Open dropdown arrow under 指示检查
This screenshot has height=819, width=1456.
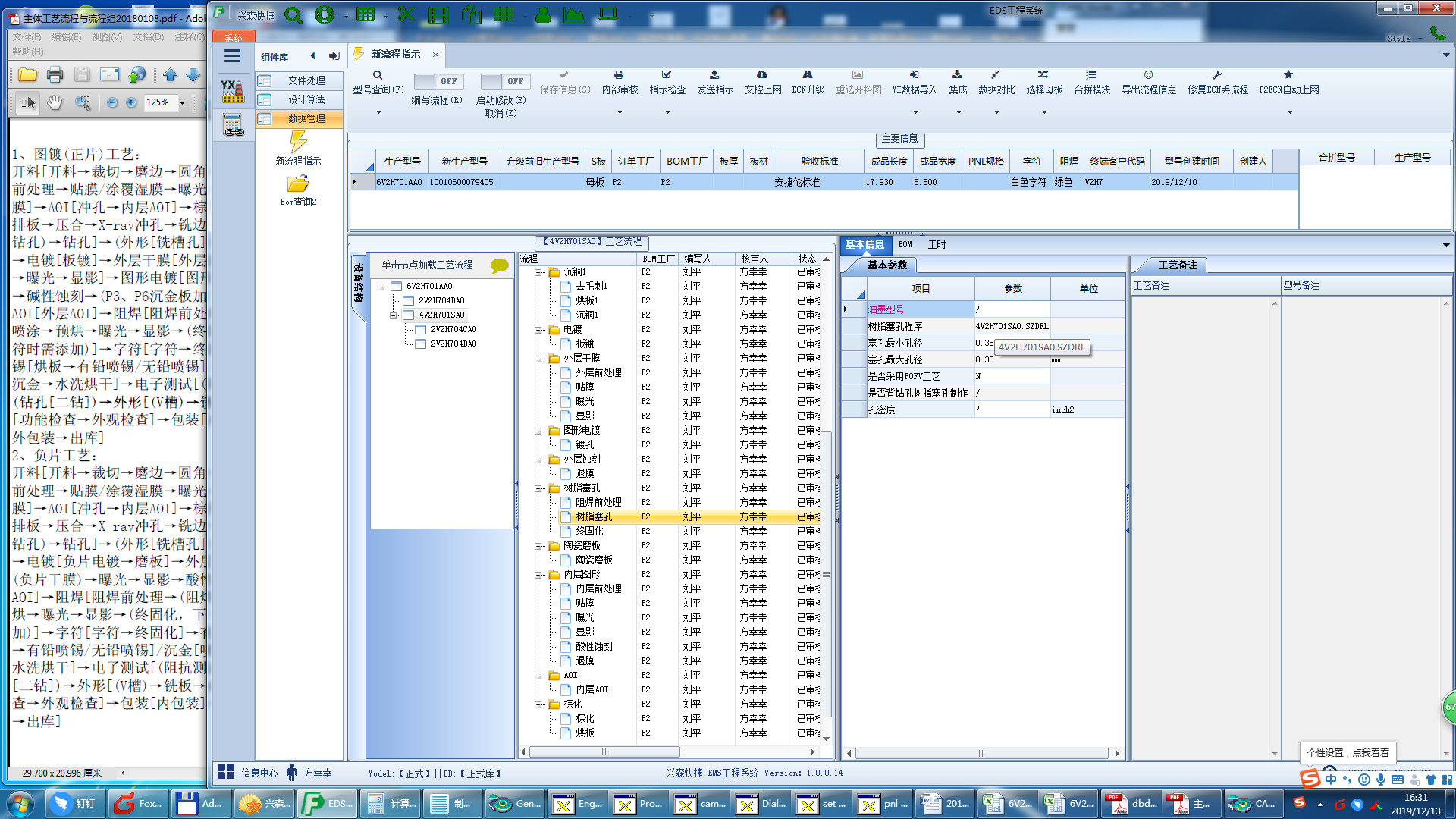667,113
